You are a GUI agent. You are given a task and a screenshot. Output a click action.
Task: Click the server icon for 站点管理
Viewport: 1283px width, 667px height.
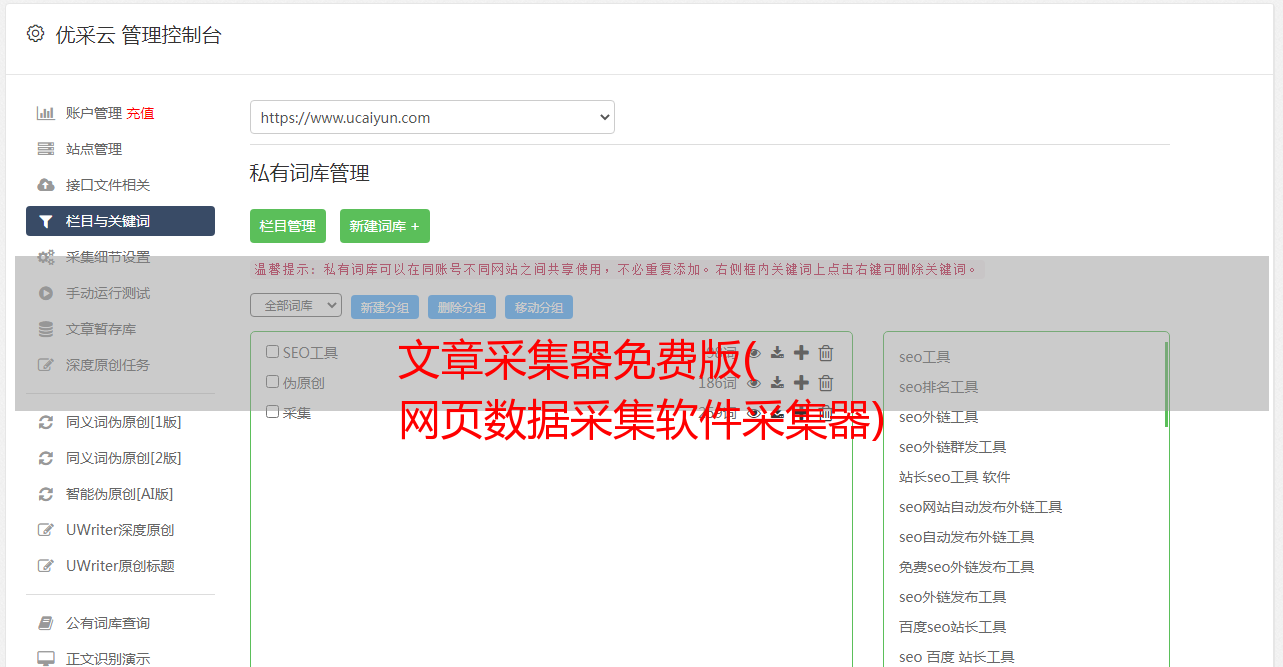46,149
